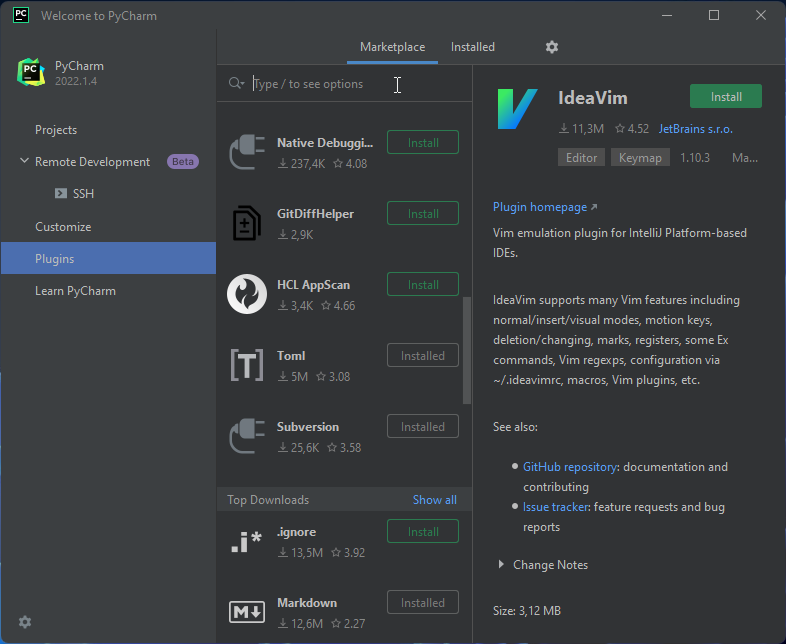Viewport: 786px width, 644px height.
Task: Click the Size: 3,12 MB text
Action: pyautogui.click(x=527, y=611)
